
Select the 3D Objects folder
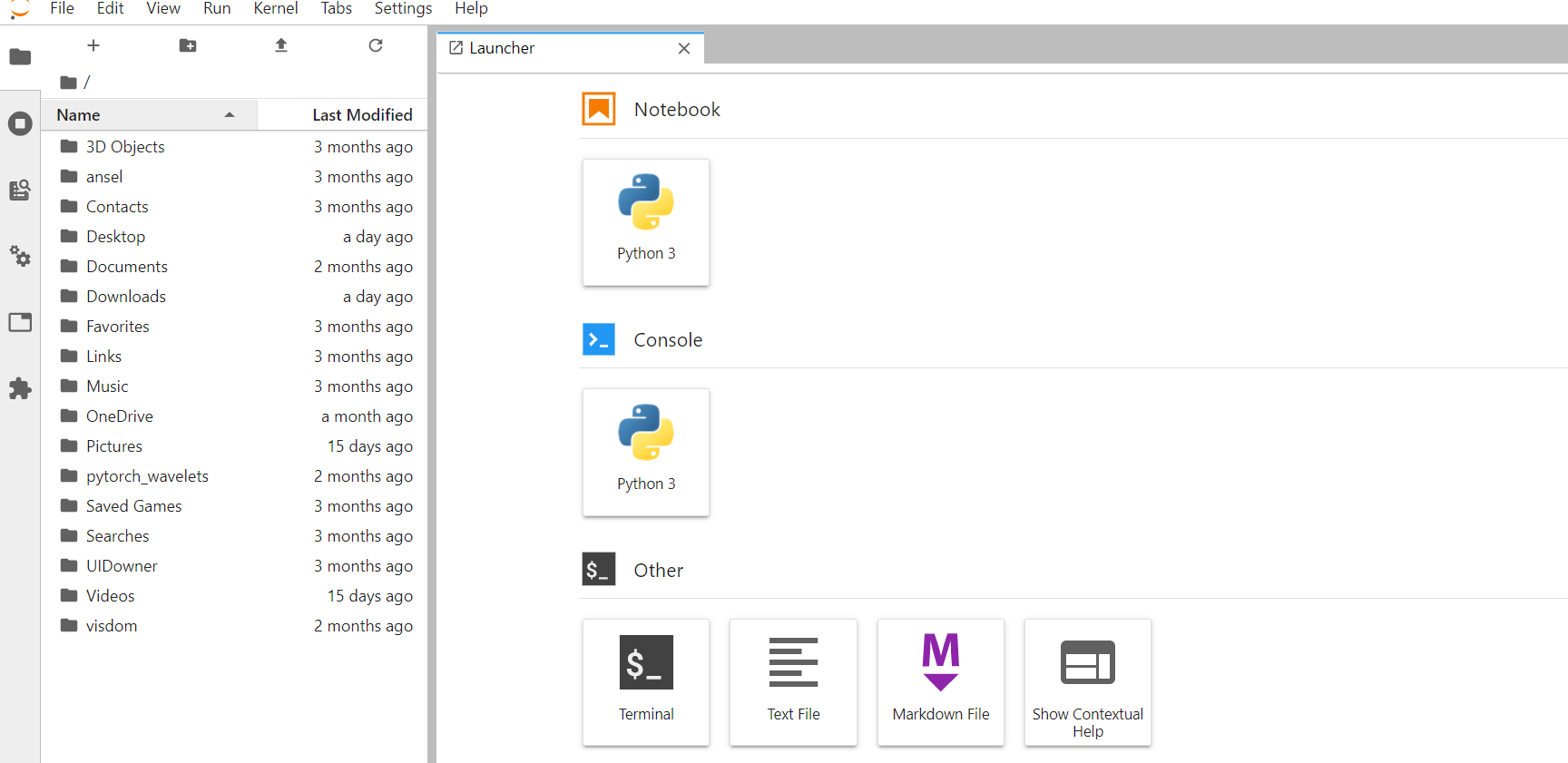click(x=234, y=147)
